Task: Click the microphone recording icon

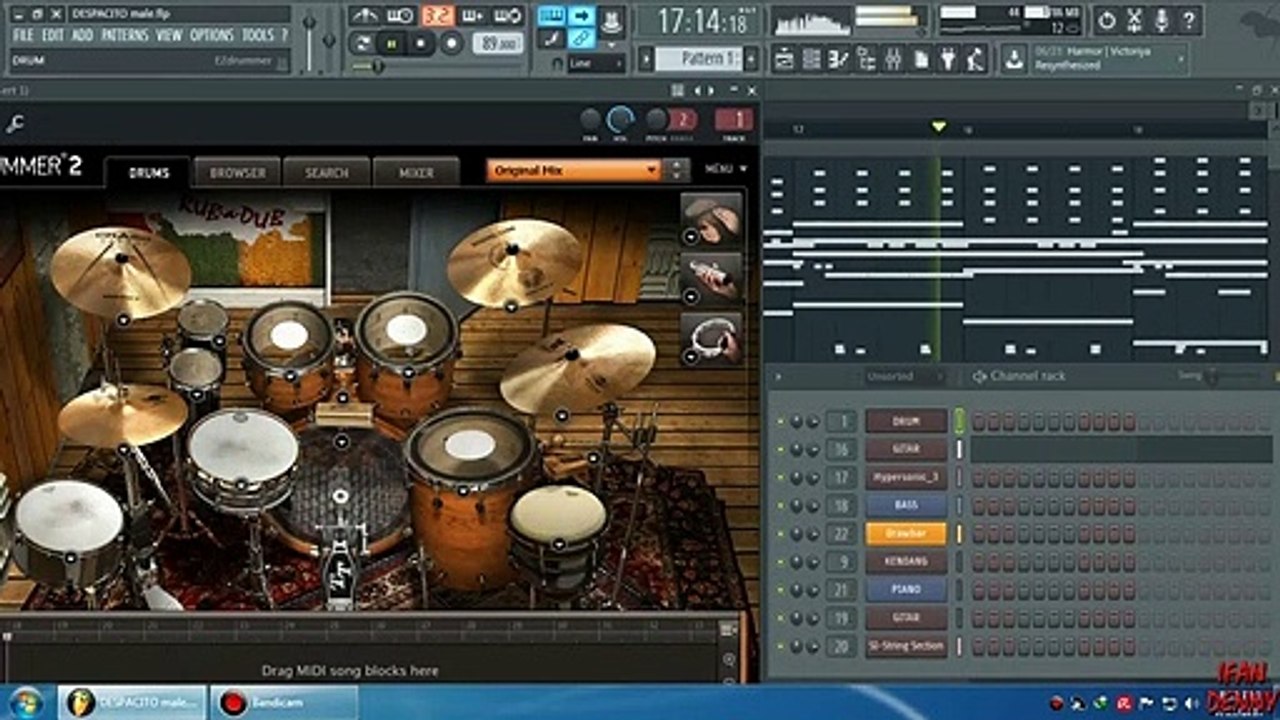Action: pos(1162,19)
